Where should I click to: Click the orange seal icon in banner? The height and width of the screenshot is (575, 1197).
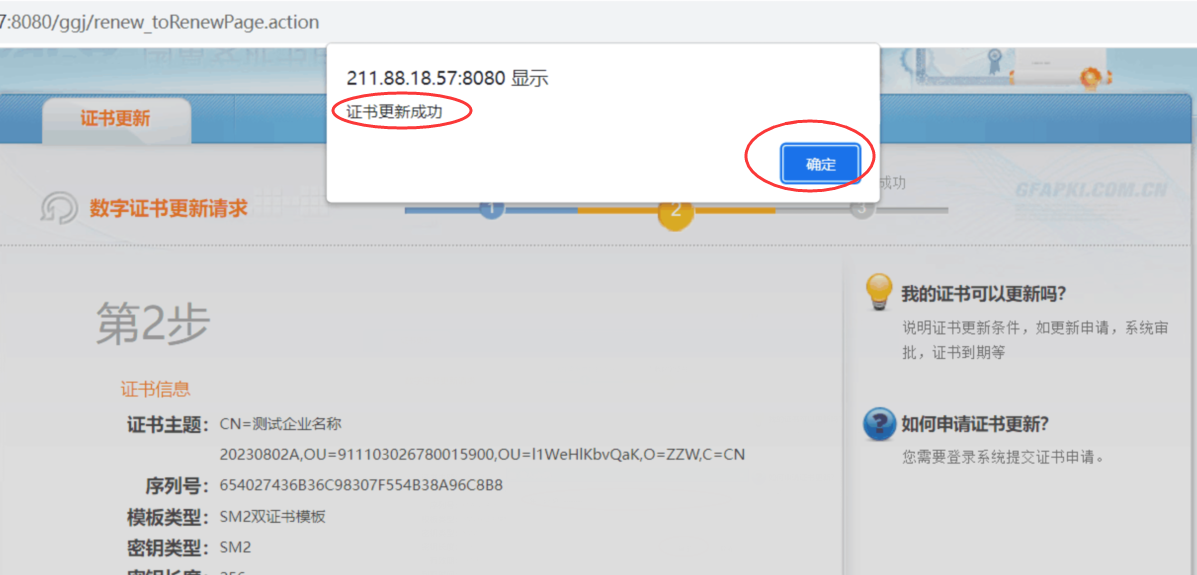1090,75
